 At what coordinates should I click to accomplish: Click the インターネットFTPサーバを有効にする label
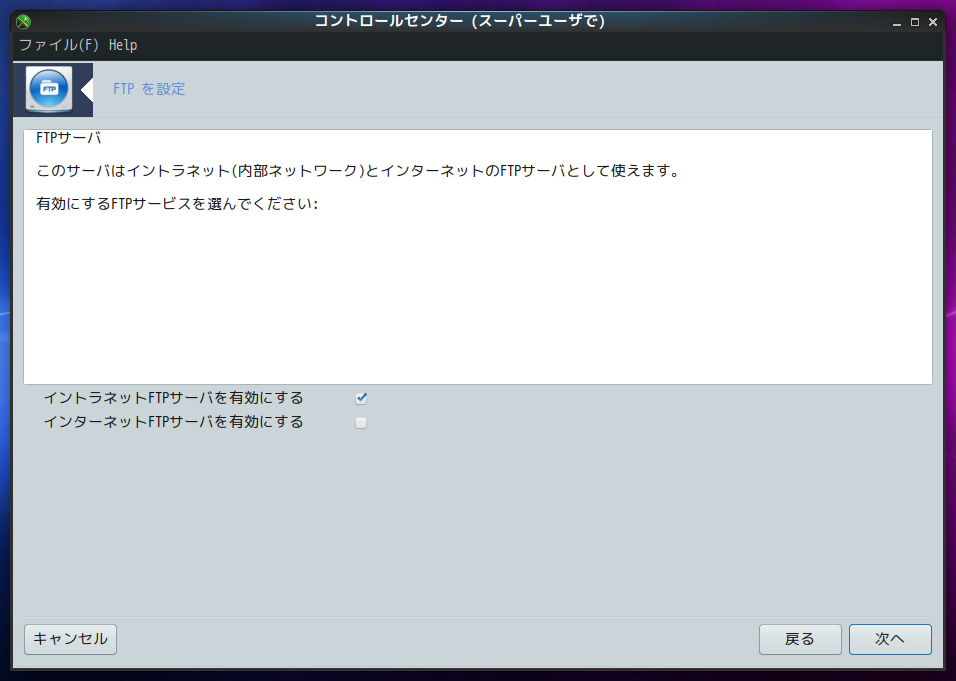[174, 422]
